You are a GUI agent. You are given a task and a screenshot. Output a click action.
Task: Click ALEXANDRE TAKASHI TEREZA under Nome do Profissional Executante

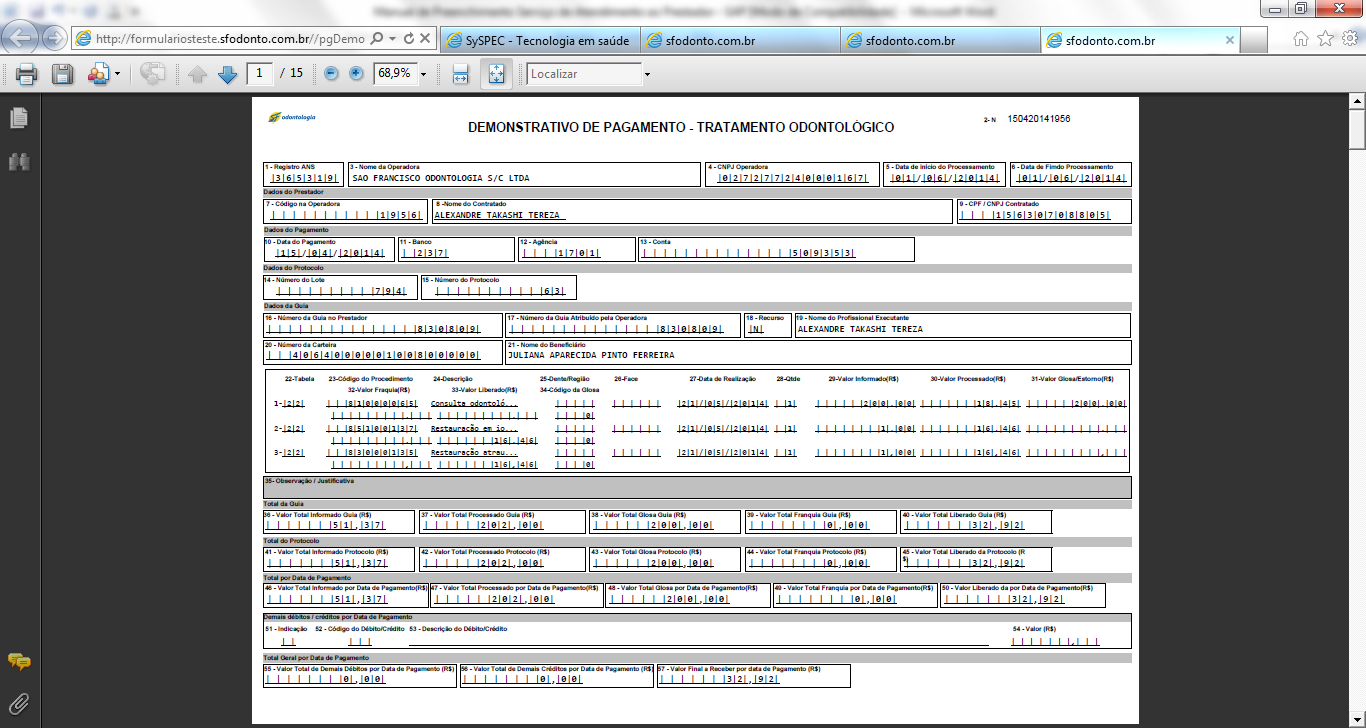click(860, 329)
